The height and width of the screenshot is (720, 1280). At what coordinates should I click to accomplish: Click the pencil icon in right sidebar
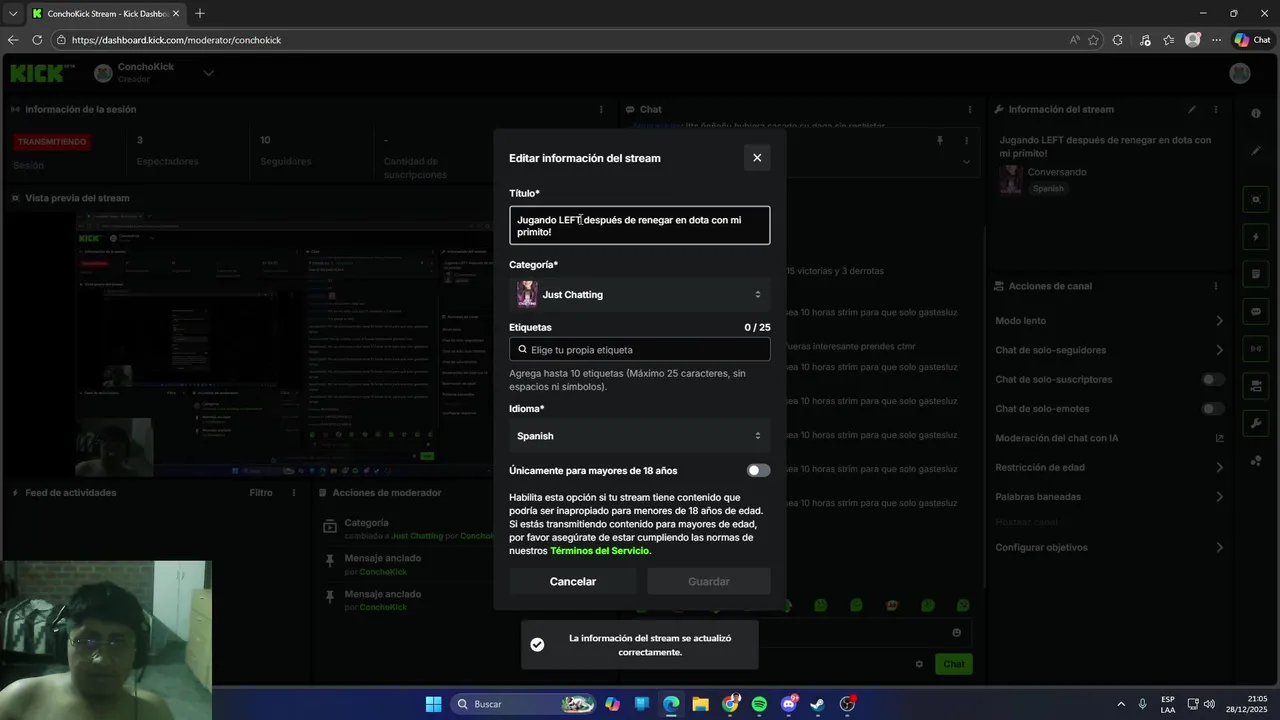[1256, 151]
